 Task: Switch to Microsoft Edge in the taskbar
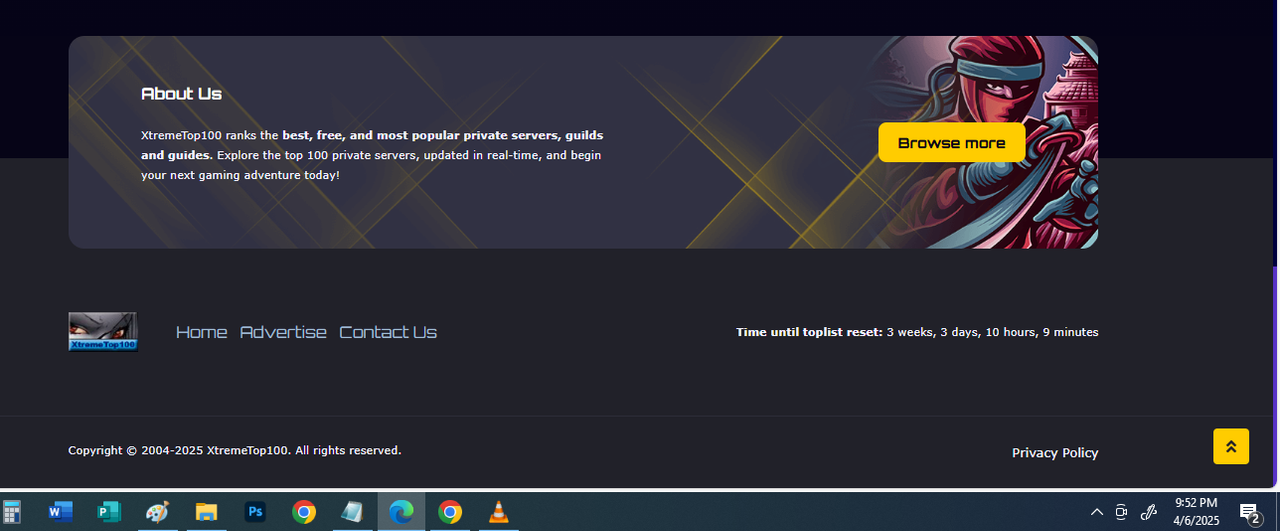click(x=401, y=512)
